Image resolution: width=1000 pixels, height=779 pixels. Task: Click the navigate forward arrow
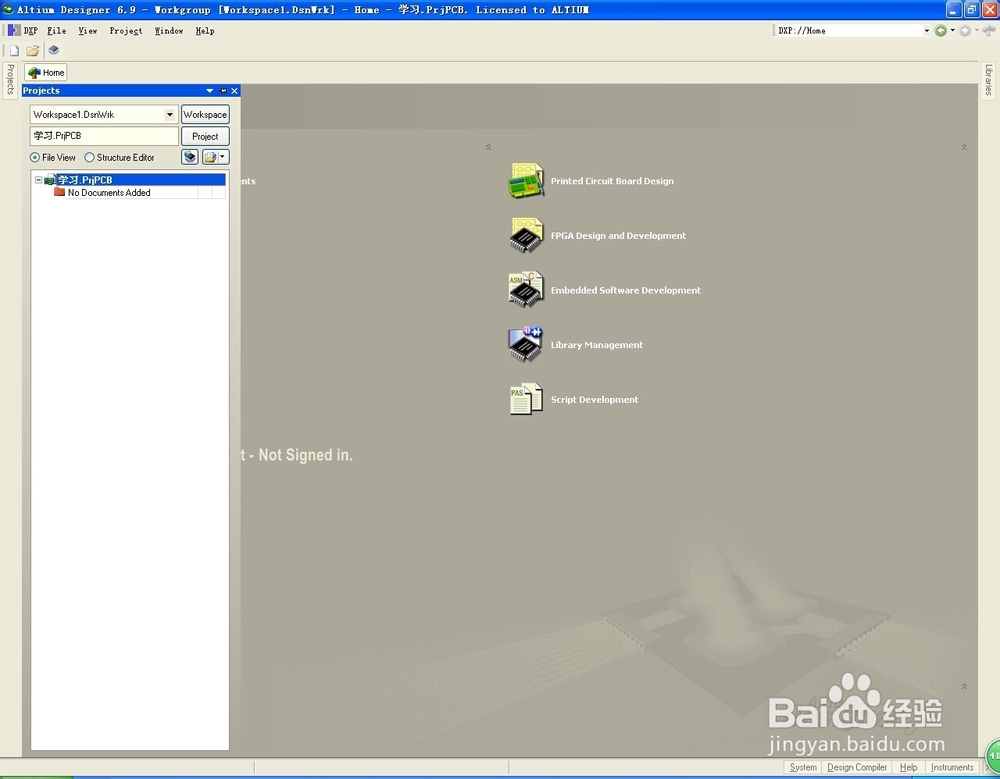click(965, 31)
